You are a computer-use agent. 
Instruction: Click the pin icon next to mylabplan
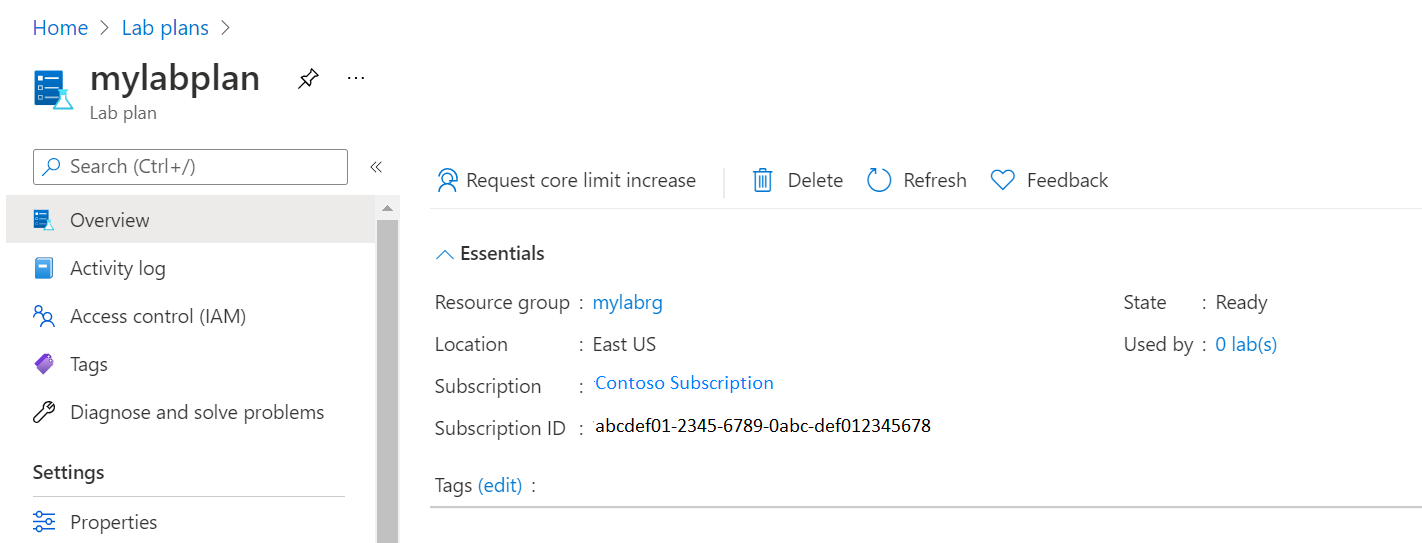(x=308, y=79)
